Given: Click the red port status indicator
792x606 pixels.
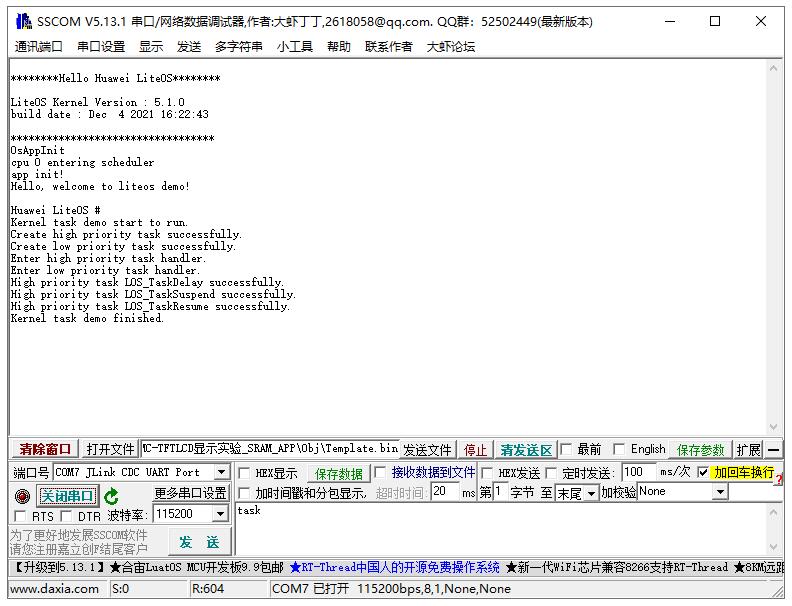Looking at the screenshot, I should tap(22, 496).
